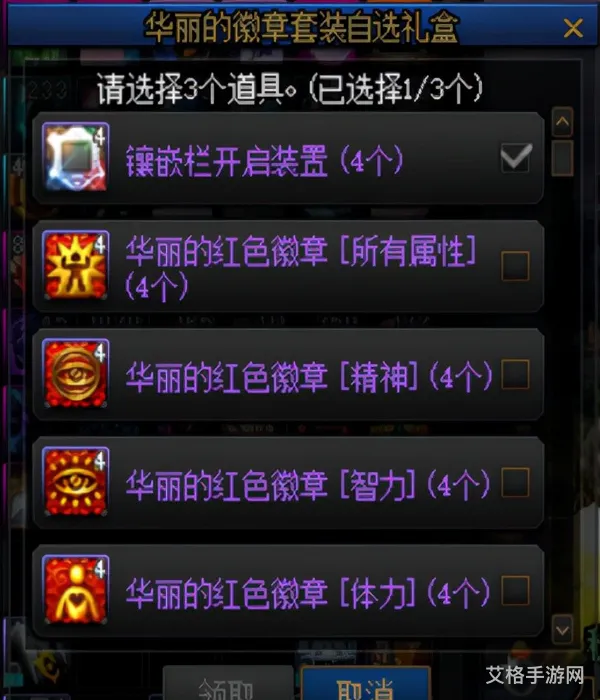
Task: Click the scroll-up arrow of the list
Action: click(x=562, y=121)
